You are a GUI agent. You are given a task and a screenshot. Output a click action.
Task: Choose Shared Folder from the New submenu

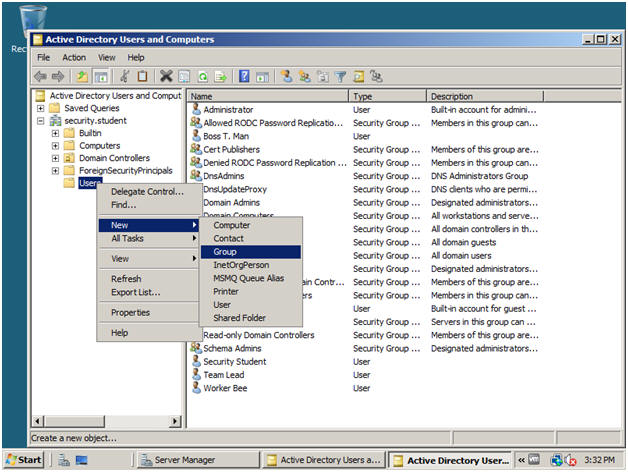[251, 318]
